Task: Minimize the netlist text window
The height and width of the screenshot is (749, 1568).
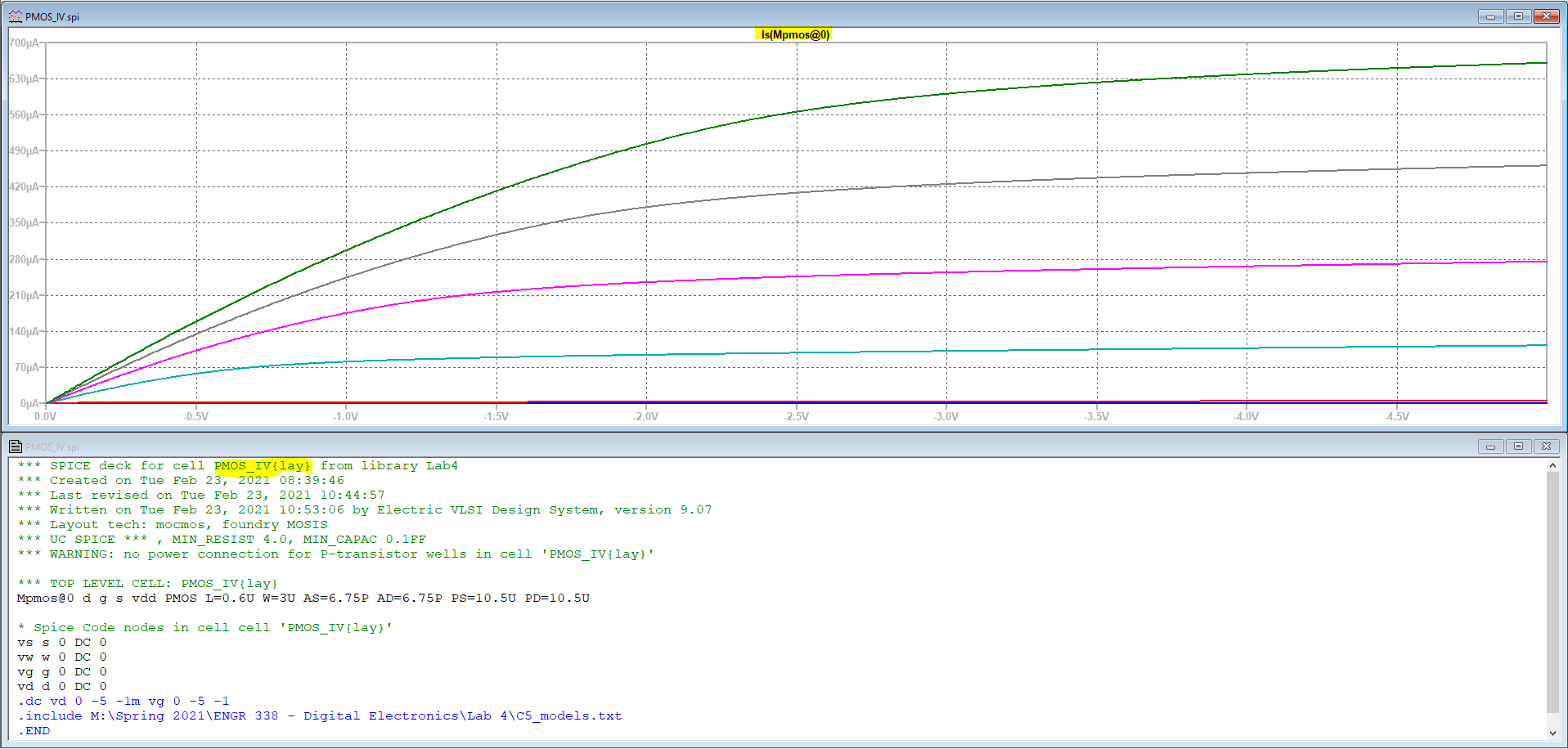Action: (1490, 446)
